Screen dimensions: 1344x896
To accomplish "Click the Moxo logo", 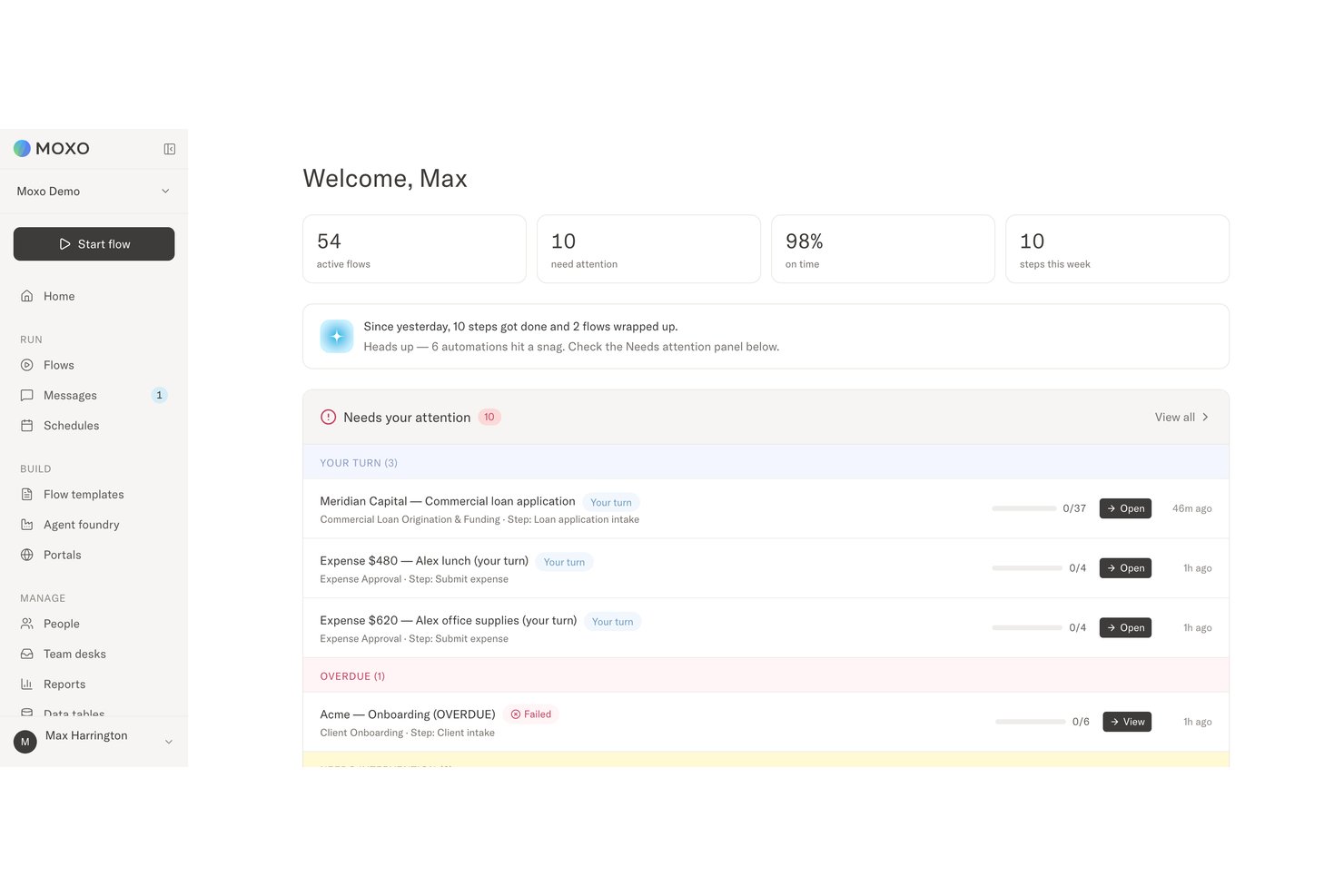I will (52, 149).
